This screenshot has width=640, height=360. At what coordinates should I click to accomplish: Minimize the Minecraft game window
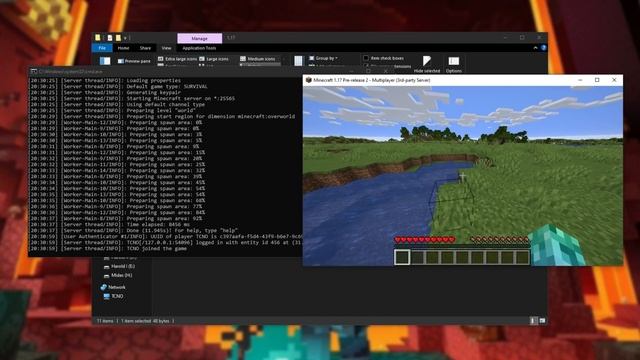point(580,80)
